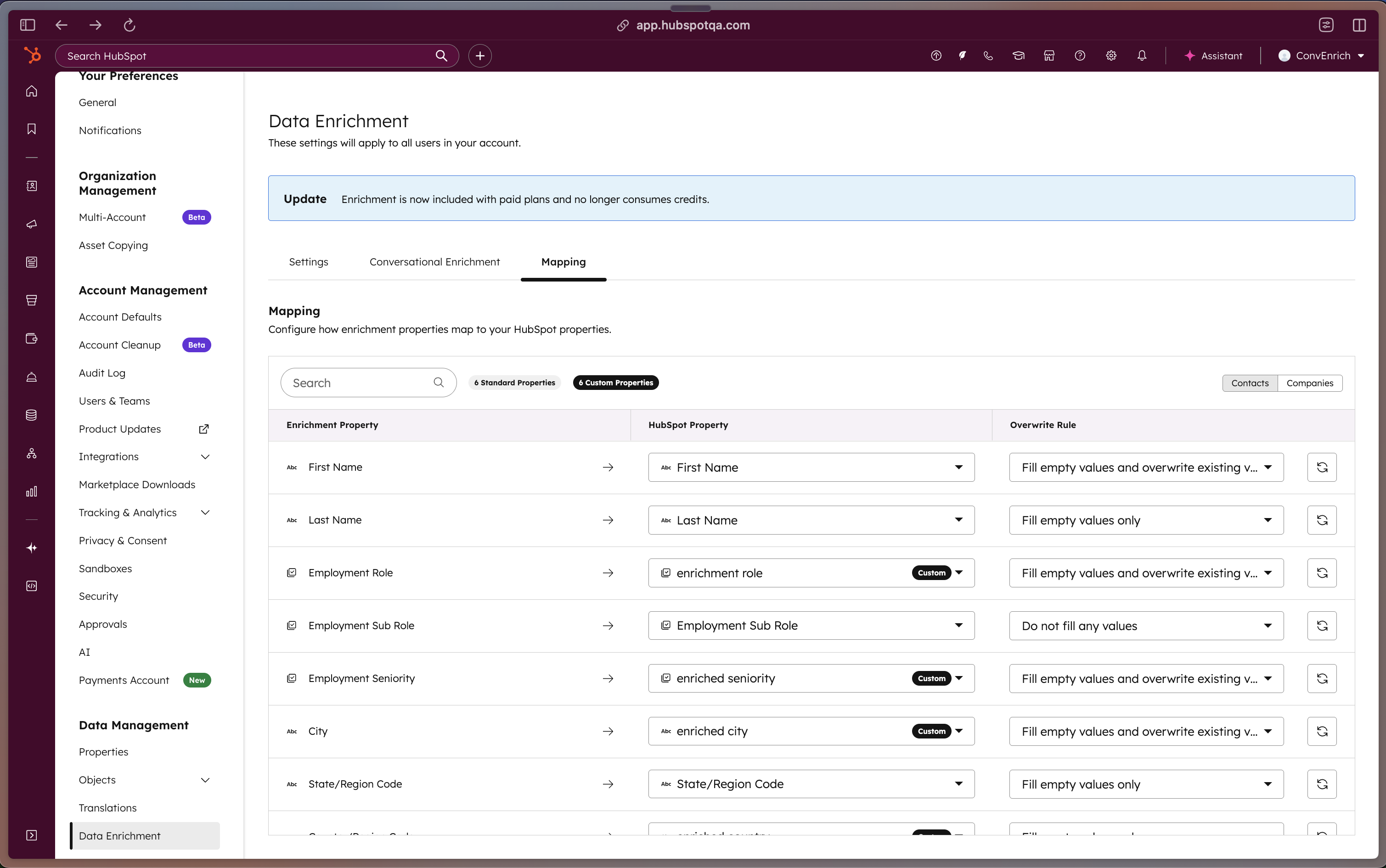Open the marketplace storefront icon
Image resolution: width=1386 pixels, height=868 pixels.
click(1049, 56)
